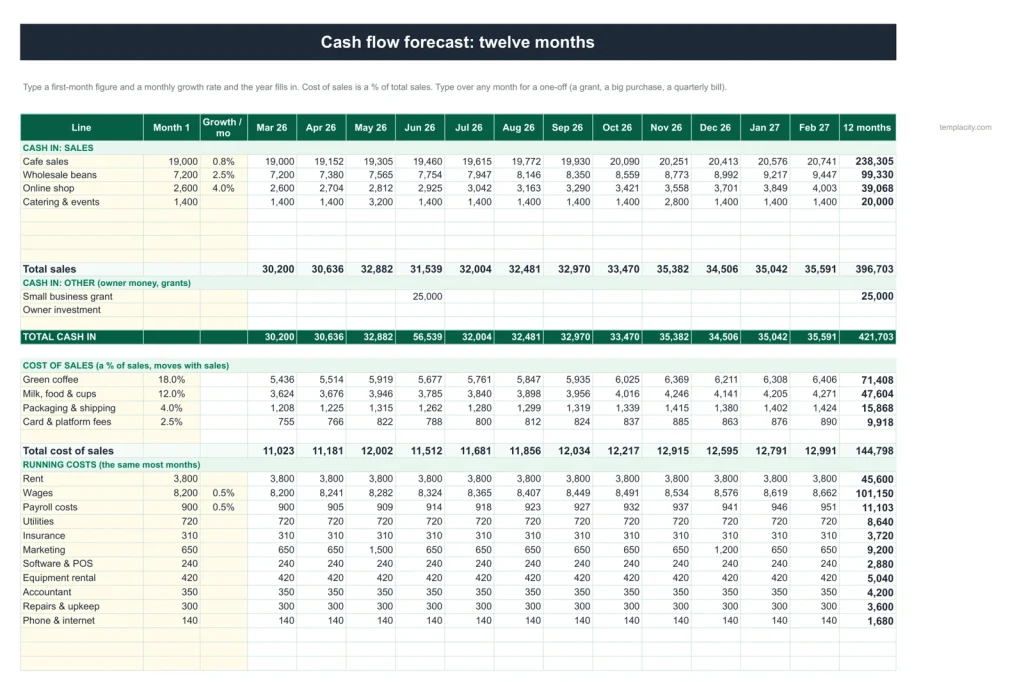Open the templacity.com link

tap(965, 127)
